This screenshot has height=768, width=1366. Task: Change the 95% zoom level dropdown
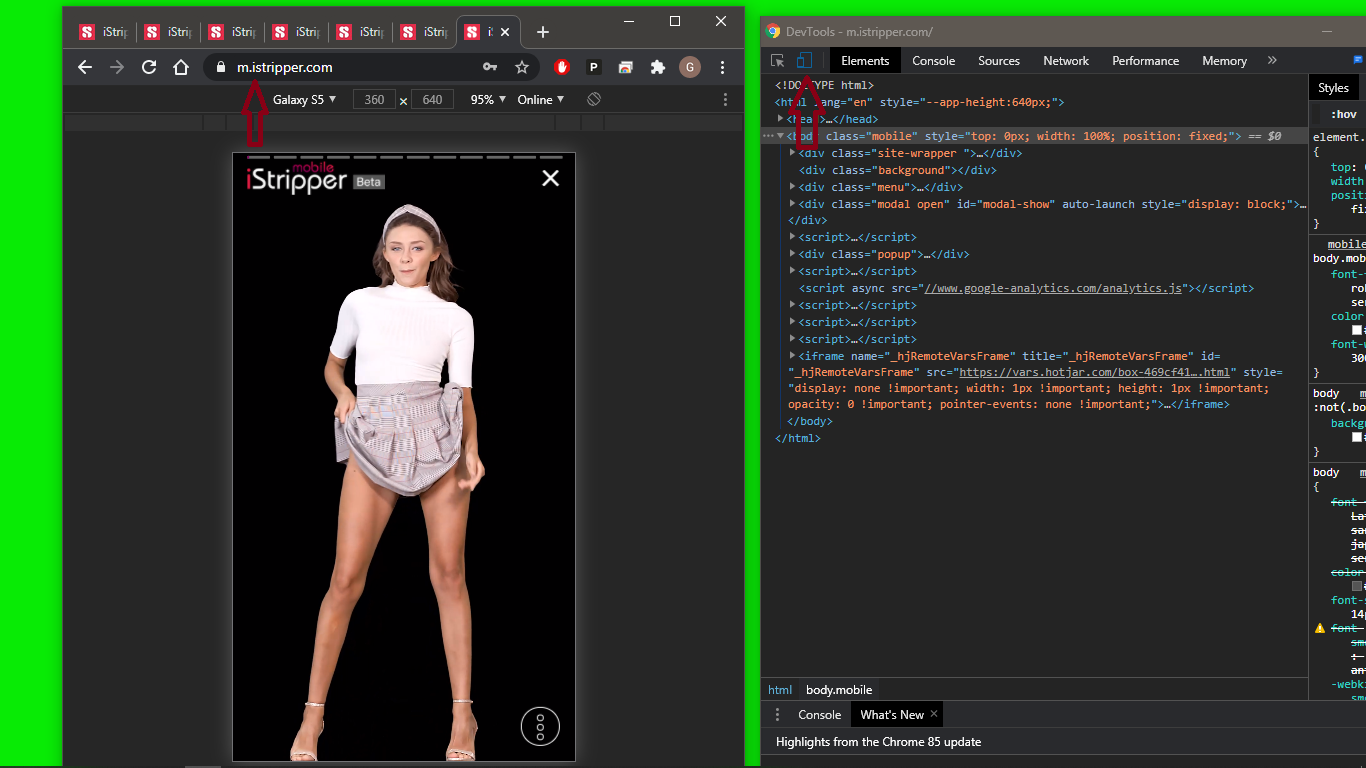point(488,100)
